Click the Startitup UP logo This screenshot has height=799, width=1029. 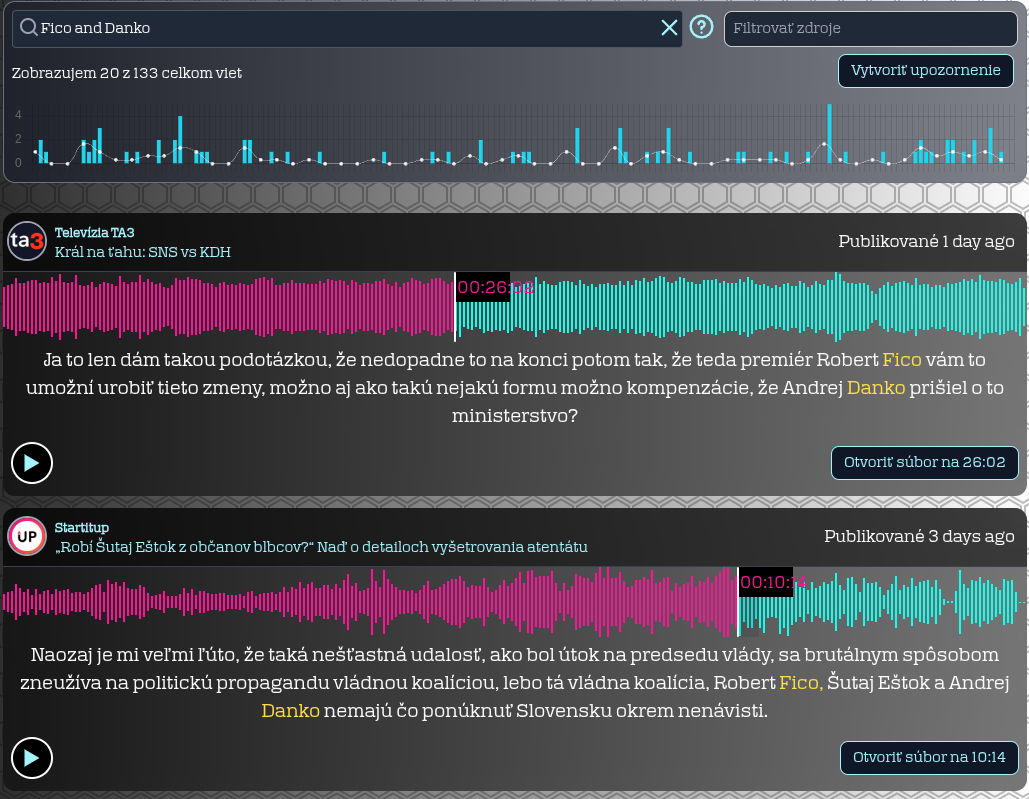click(27, 537)
